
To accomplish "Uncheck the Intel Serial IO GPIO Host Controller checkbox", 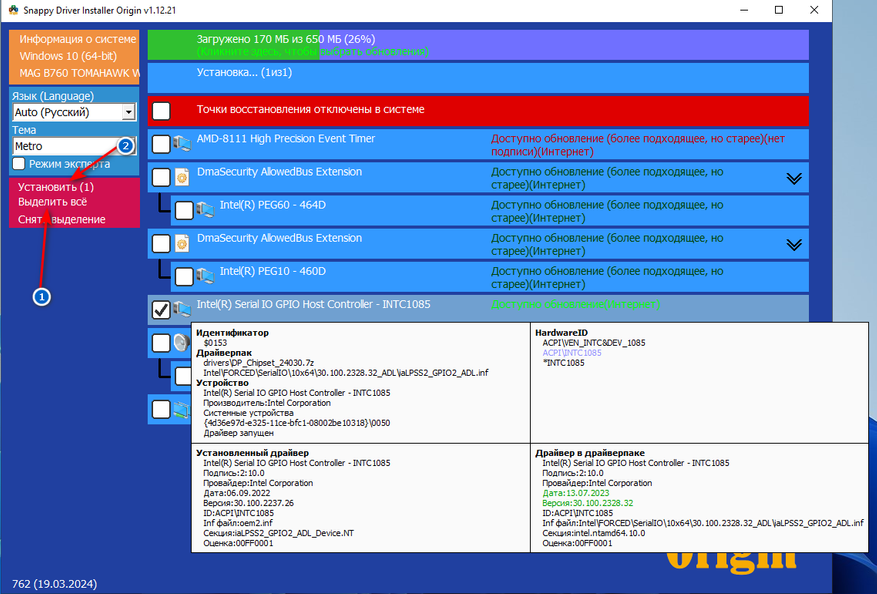I will (161, 309).
